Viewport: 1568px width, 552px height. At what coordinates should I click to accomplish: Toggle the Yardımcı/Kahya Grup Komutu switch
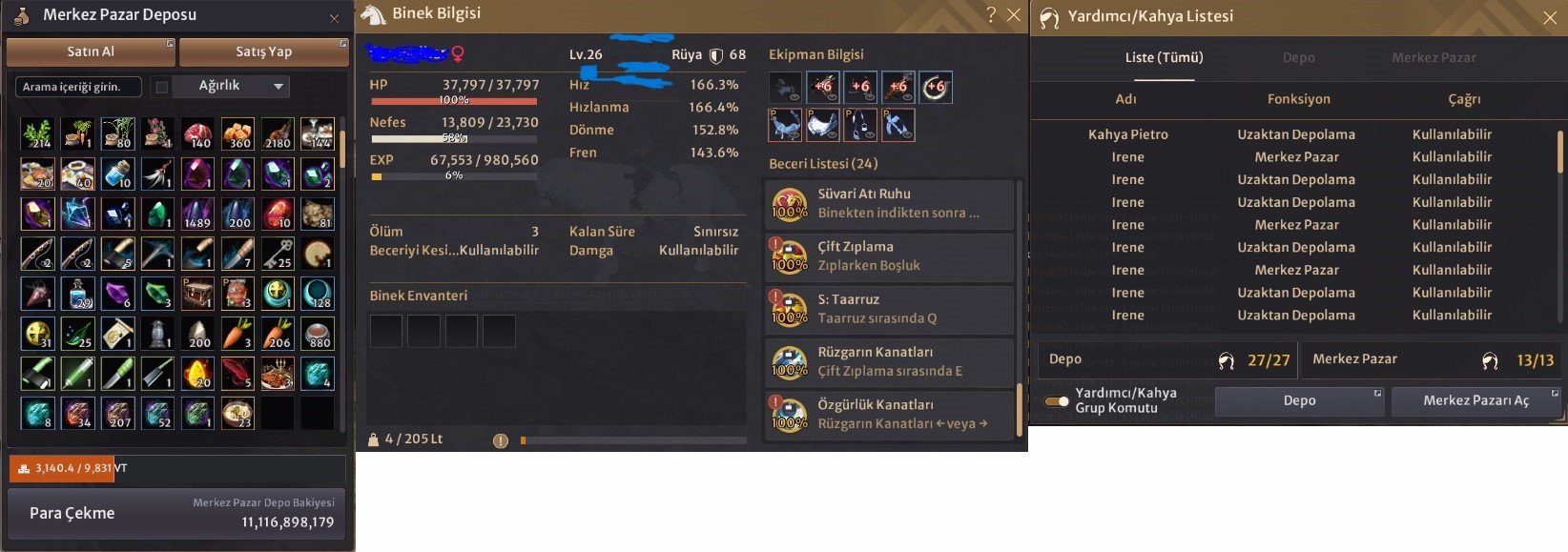click(x=1057, y=401)
